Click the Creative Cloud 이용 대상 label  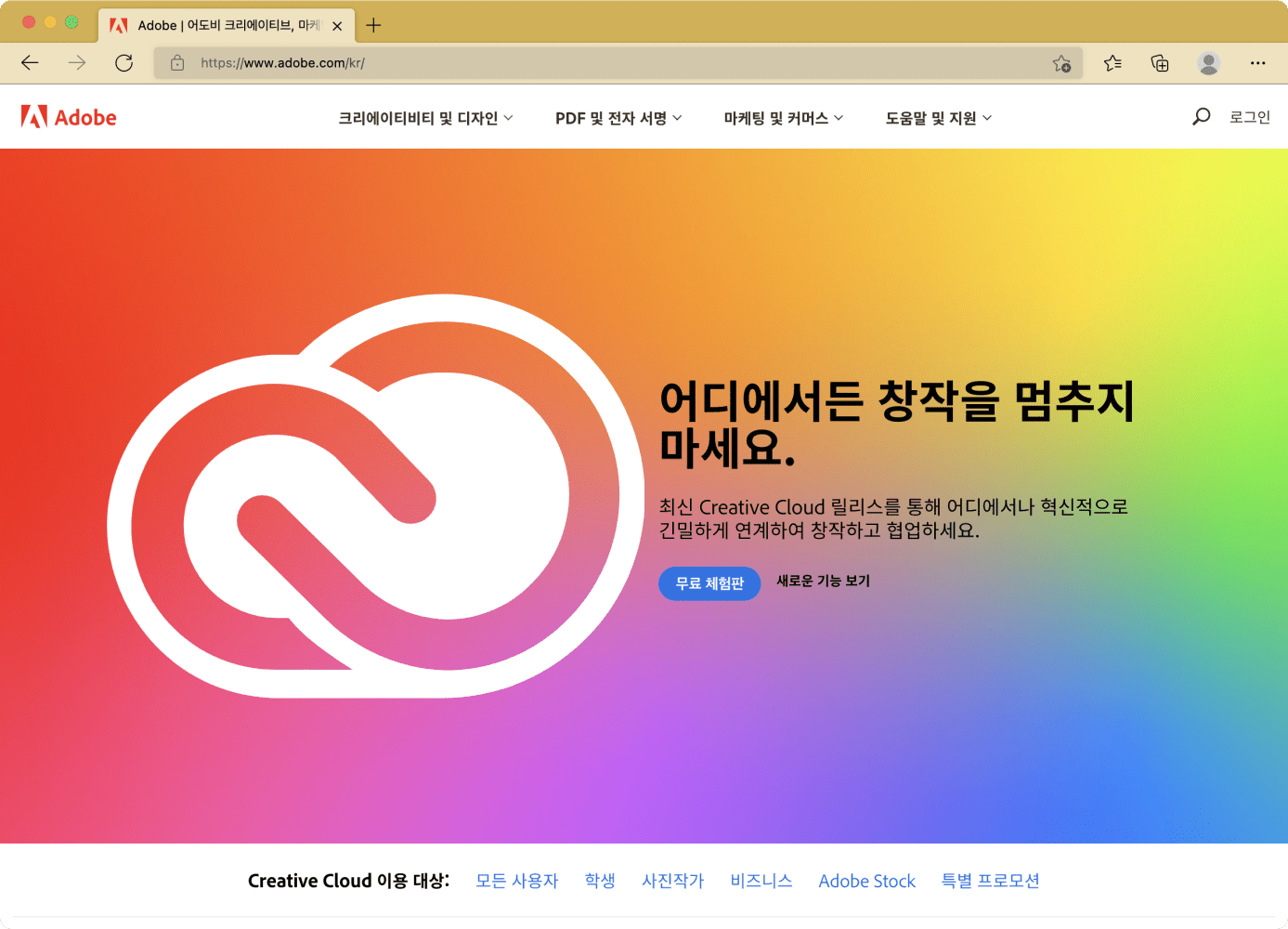pos(348,881)
